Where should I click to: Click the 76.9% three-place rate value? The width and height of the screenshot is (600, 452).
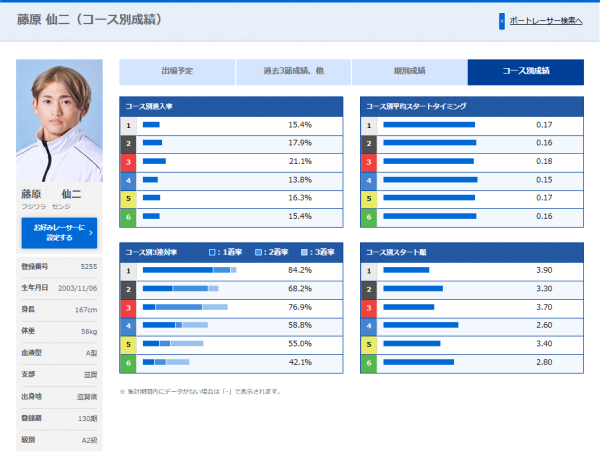point(300,307)
